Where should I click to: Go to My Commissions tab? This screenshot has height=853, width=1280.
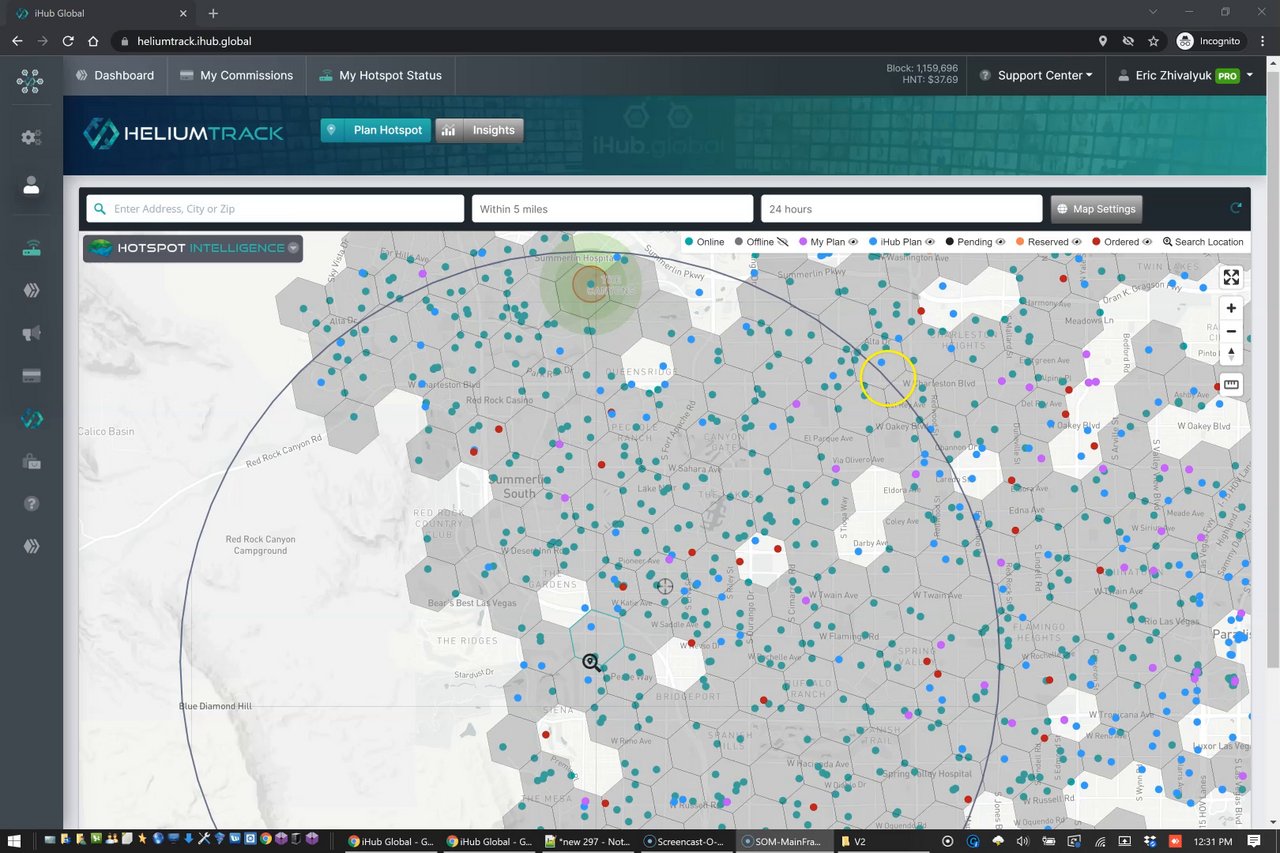[x=236, y=76]
